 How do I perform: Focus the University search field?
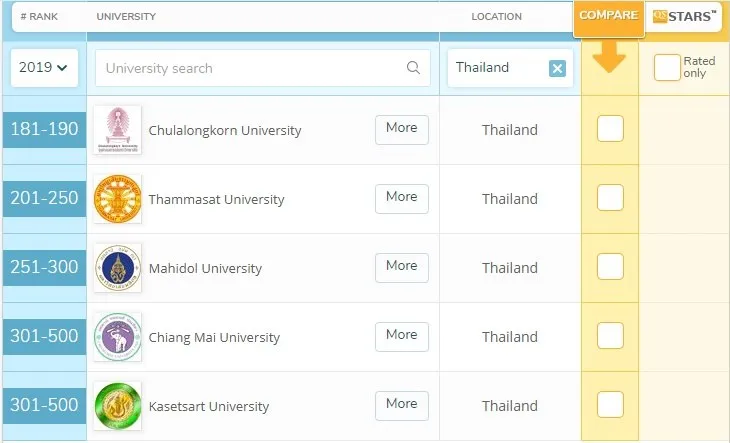250,69
